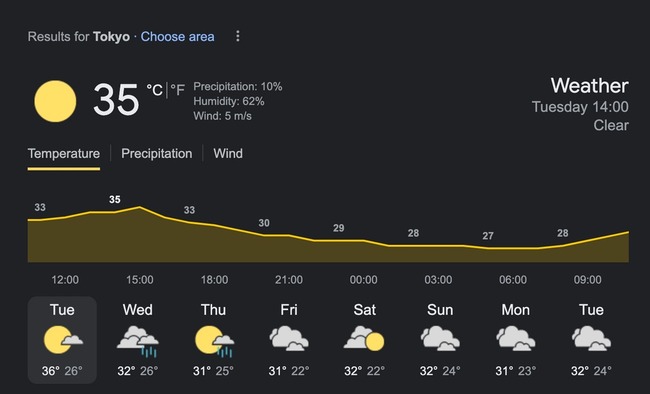Select Wednesday's rainy cloud forecast icon

tap(138, 341)
